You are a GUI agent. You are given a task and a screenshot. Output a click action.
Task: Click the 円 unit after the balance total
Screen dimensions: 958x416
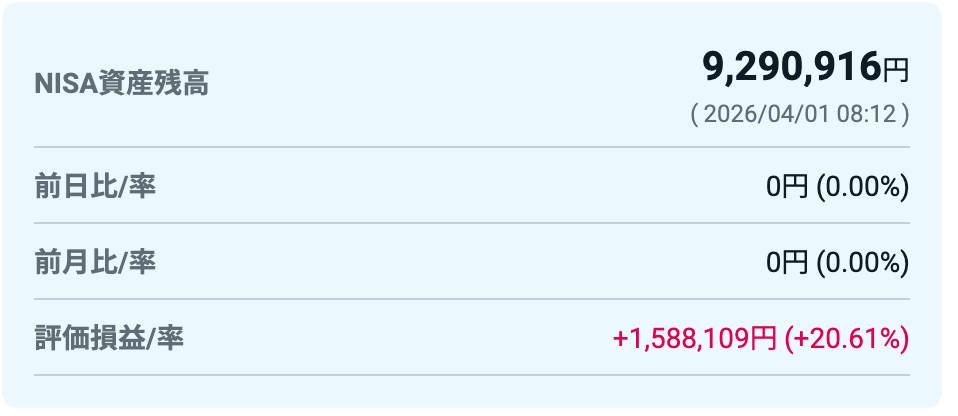tap(896, 70)
